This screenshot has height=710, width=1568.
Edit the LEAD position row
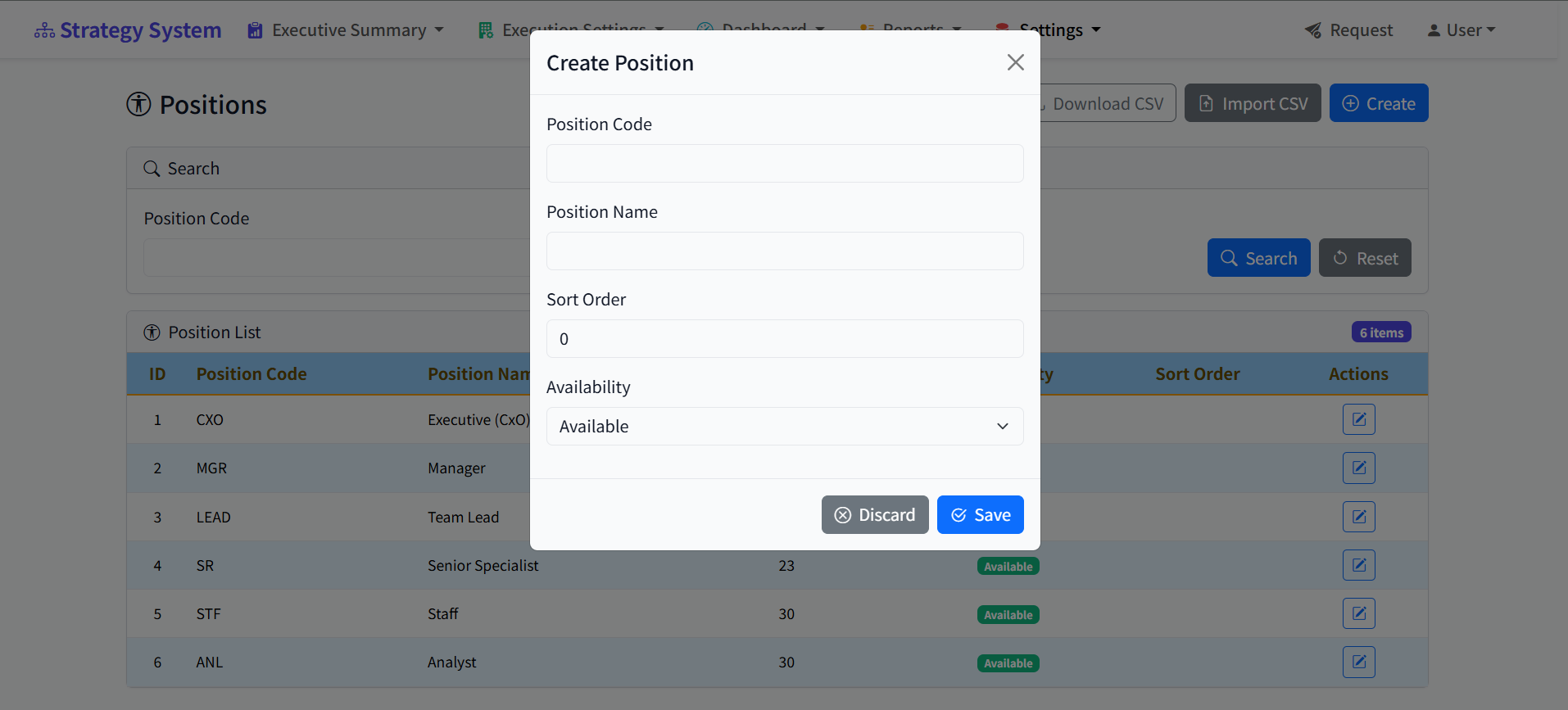(1359, 517)
